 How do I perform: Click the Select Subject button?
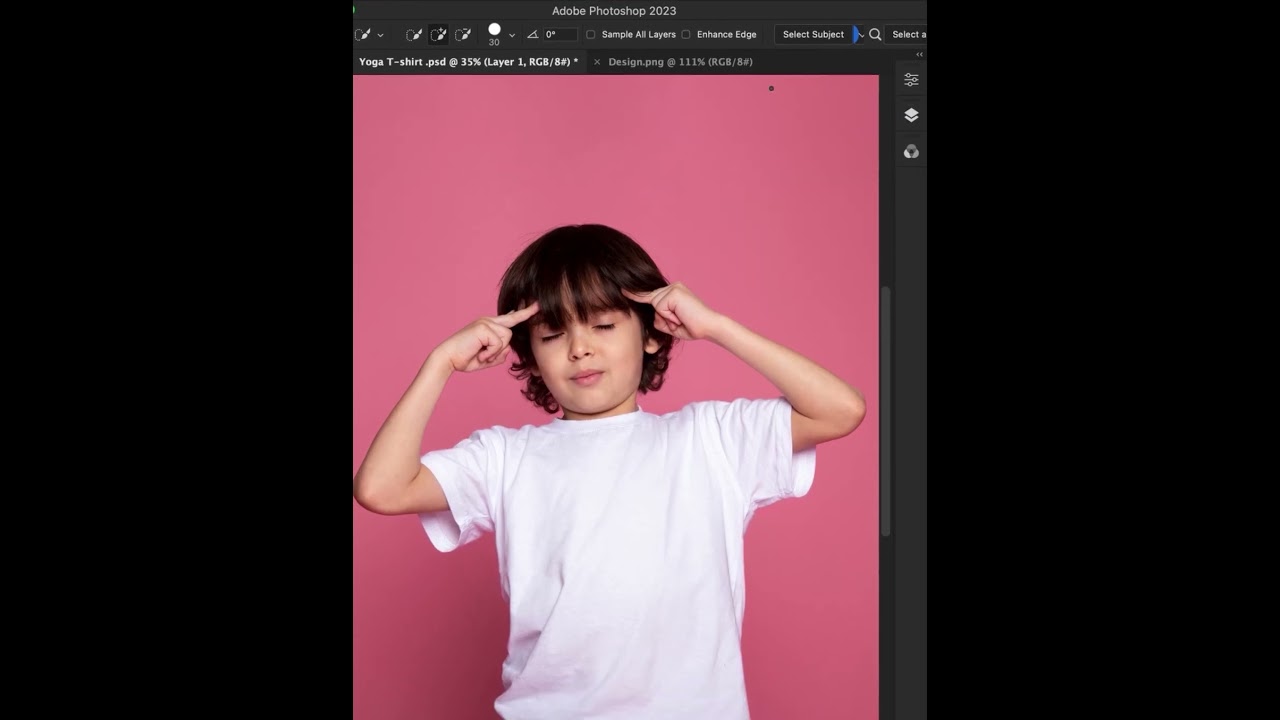click(x=813, y=34)
